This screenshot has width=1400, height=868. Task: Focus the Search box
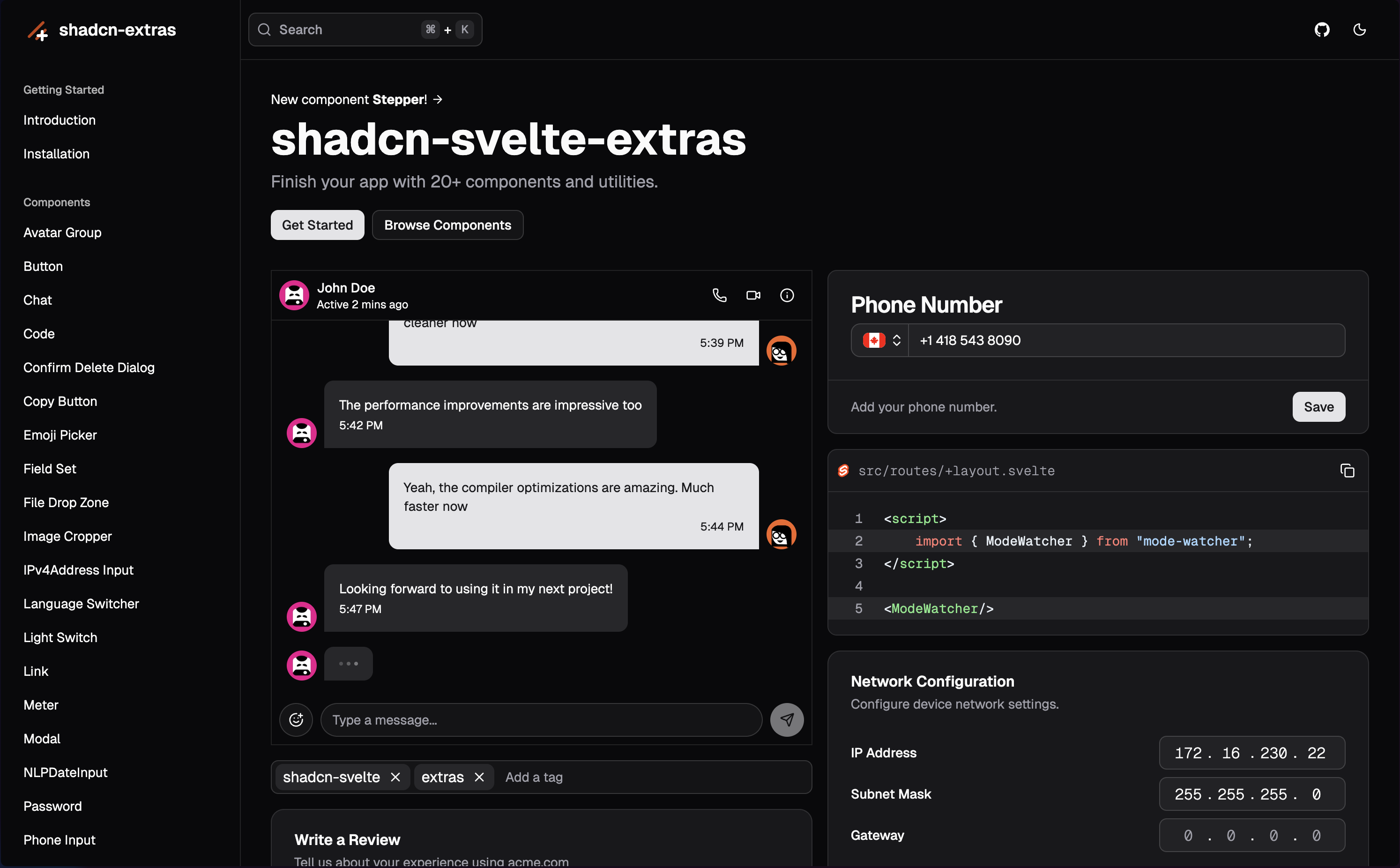365,29
